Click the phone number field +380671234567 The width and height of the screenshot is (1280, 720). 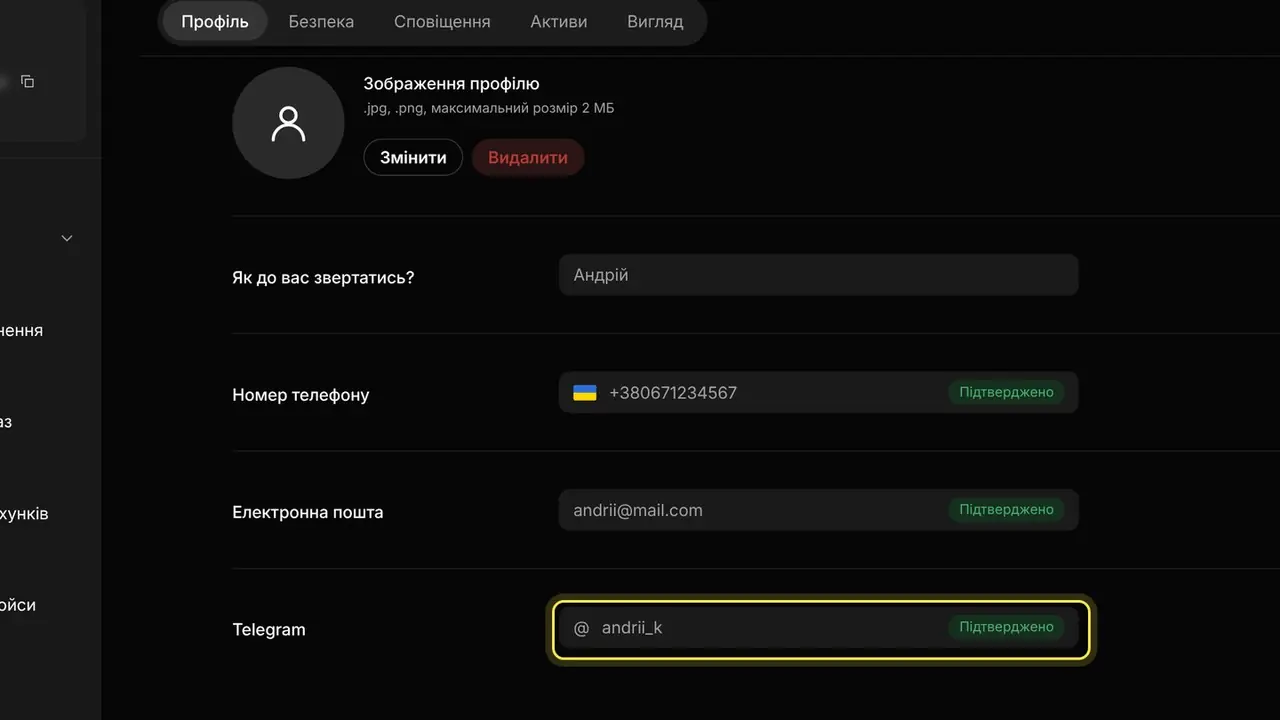(x=818, y=393)
